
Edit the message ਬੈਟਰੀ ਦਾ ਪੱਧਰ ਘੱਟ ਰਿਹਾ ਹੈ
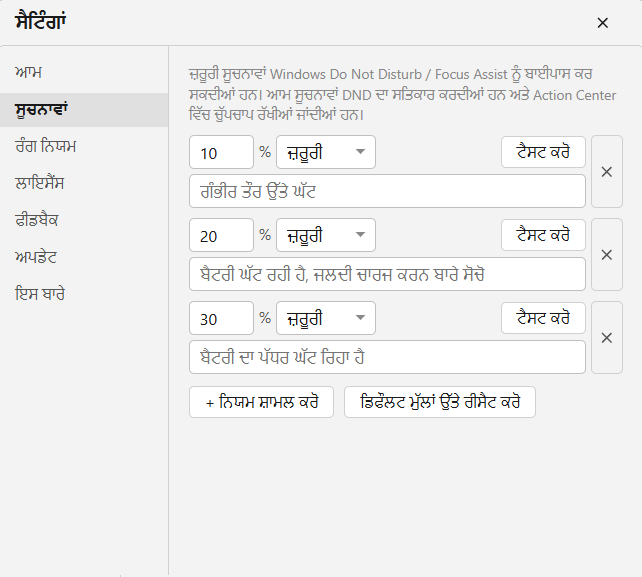[x=387, y=357]
